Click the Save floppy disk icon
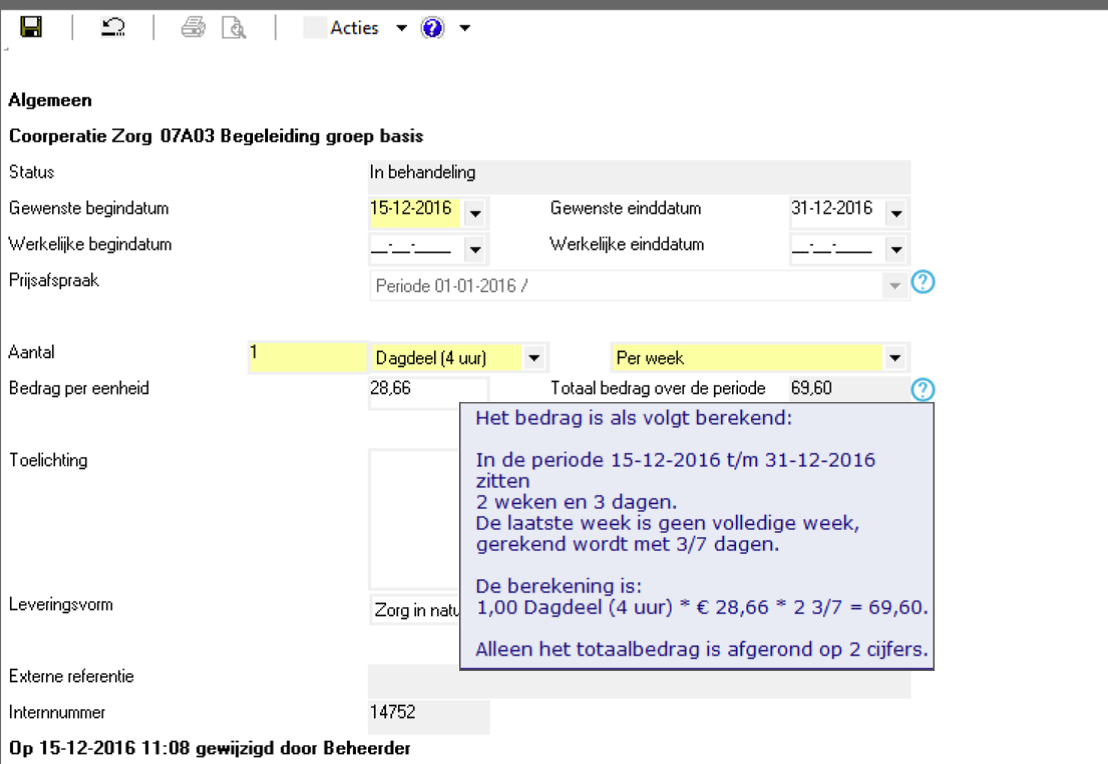Image resolution: width=1108 pixels, height=764 pixels. [x=31, y=28]
